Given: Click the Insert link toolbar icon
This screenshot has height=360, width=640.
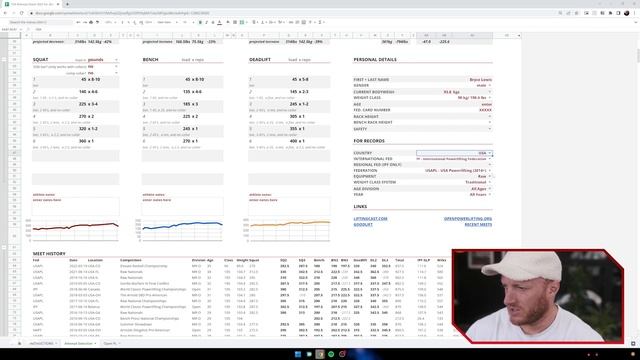Looking at the screenshot, I should [291, 22].
